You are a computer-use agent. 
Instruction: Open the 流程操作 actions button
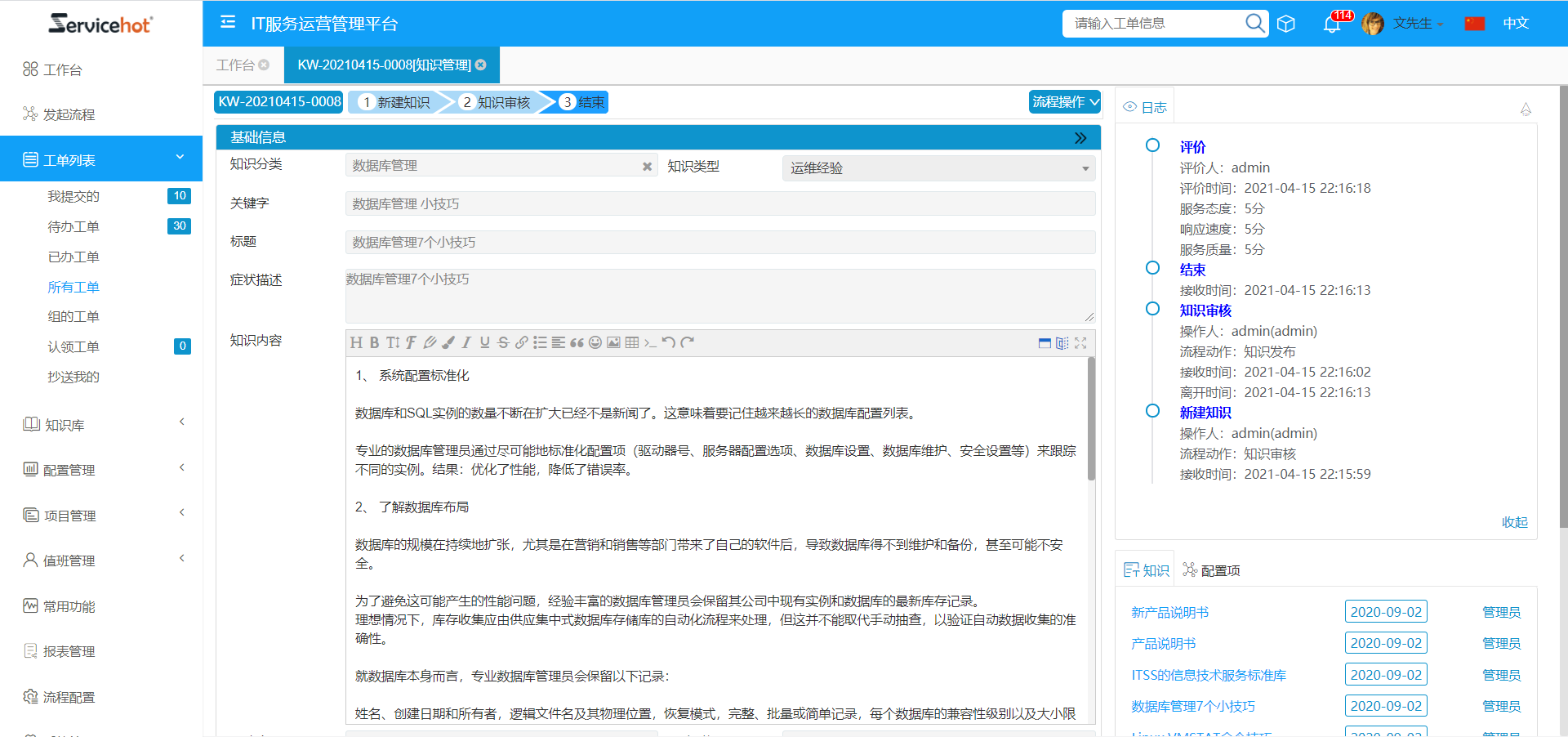1064,101
